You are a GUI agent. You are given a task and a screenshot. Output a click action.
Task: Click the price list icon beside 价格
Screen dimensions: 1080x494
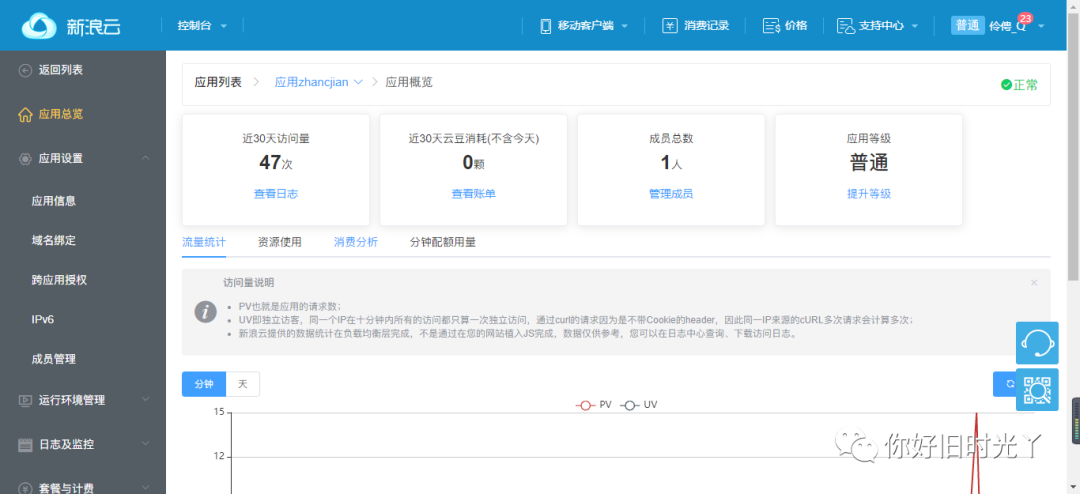click(771, 26)
